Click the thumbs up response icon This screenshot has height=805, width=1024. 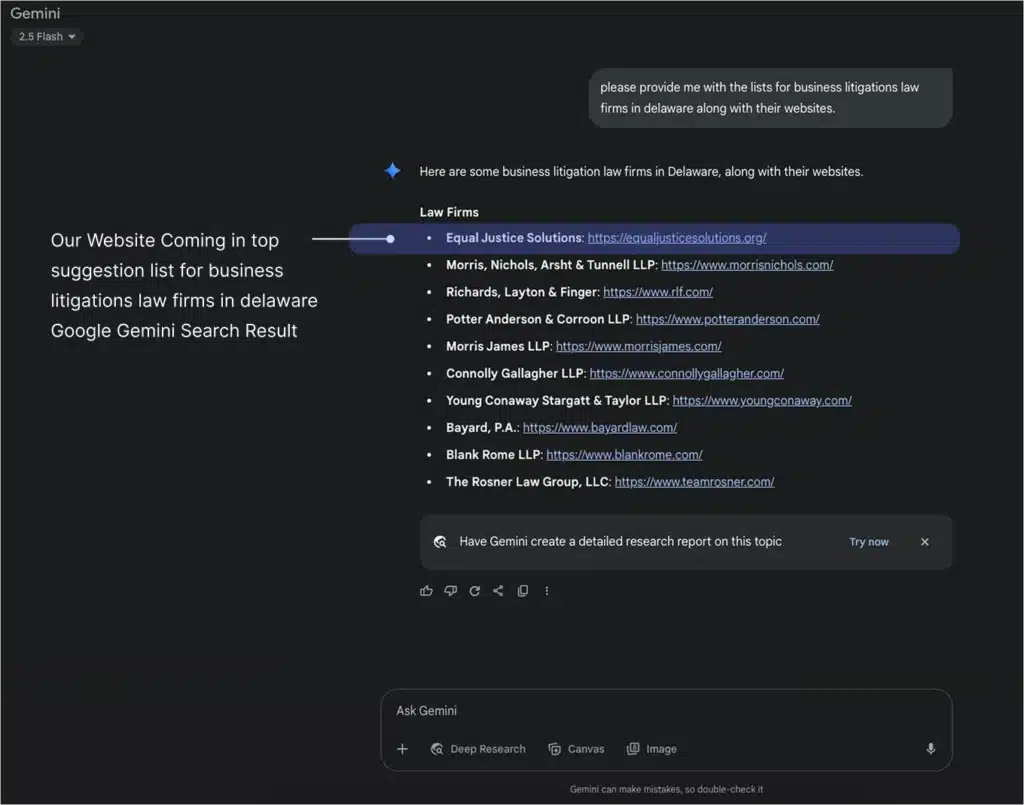click(426, 591)
